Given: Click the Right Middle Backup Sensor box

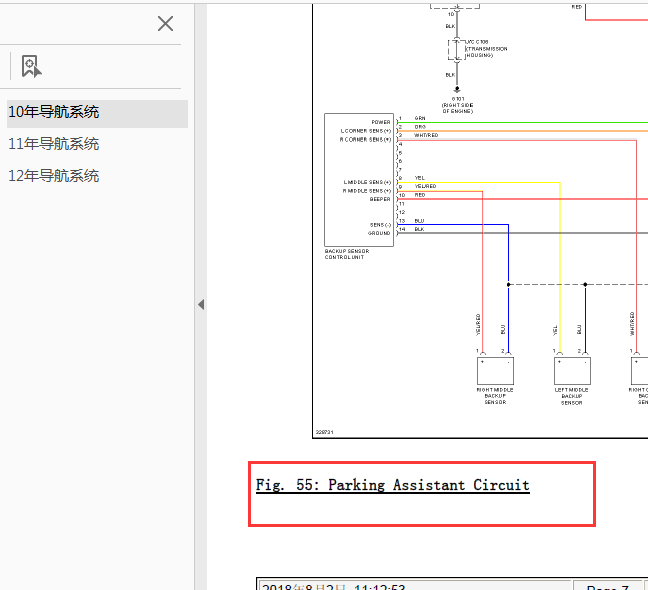Looking at the screenshot, I should pos(495,371).
